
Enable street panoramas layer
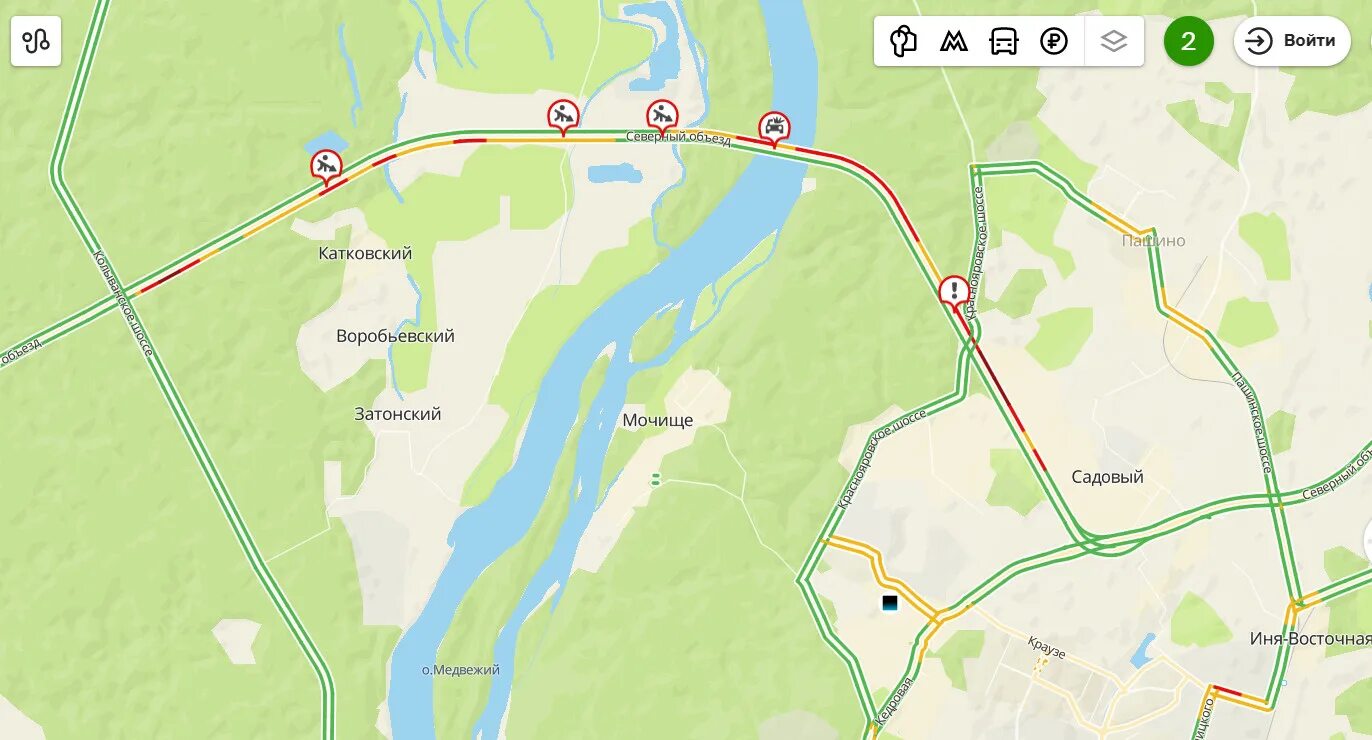coord(904,41)
